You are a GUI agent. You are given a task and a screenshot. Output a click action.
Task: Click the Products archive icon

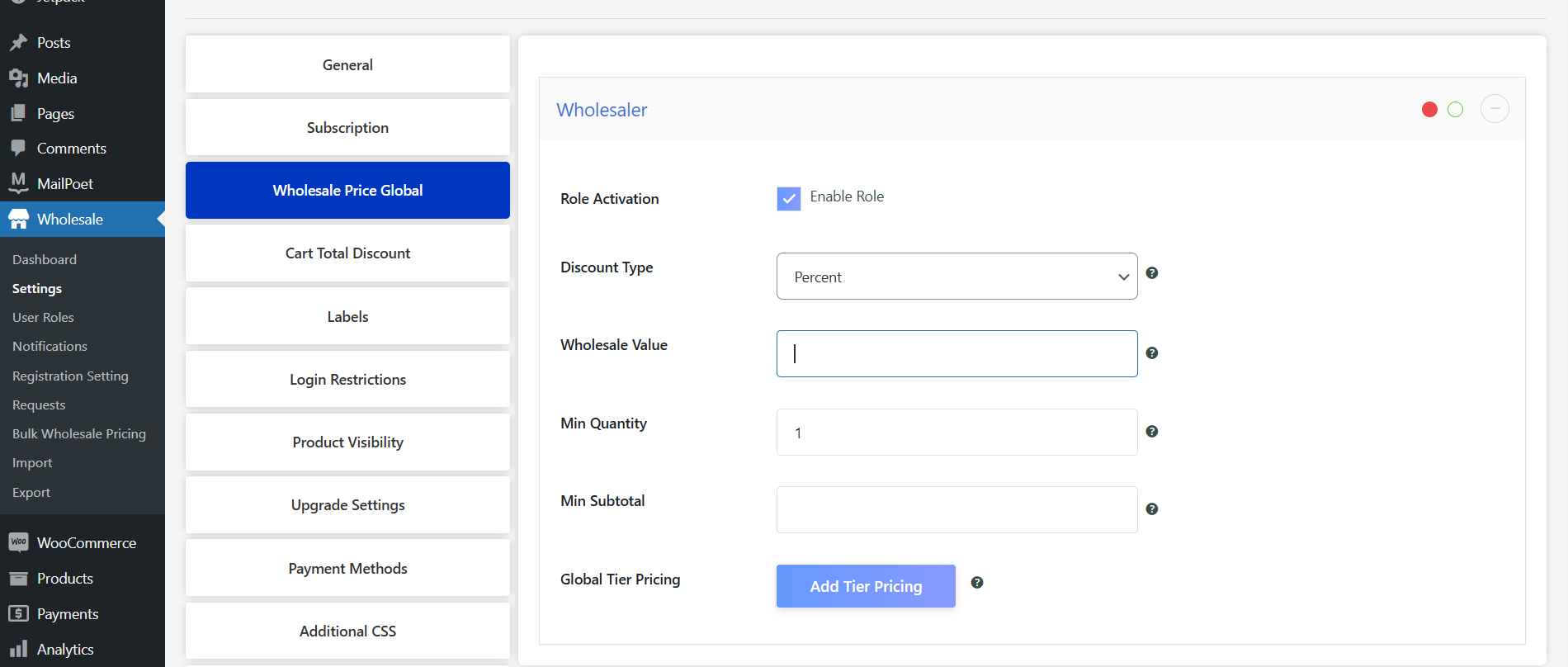point(18,578)
